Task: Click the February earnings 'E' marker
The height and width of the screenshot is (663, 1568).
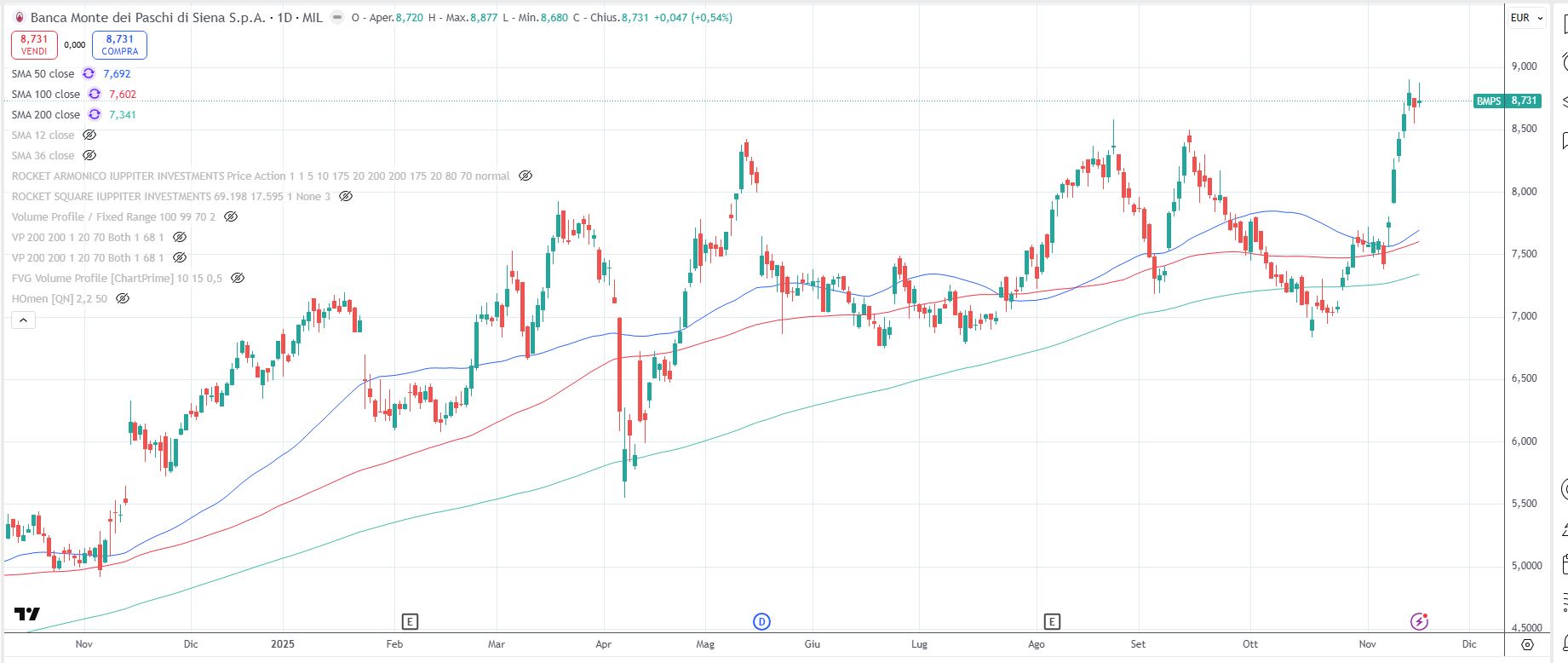Action: tap(411, 621)
